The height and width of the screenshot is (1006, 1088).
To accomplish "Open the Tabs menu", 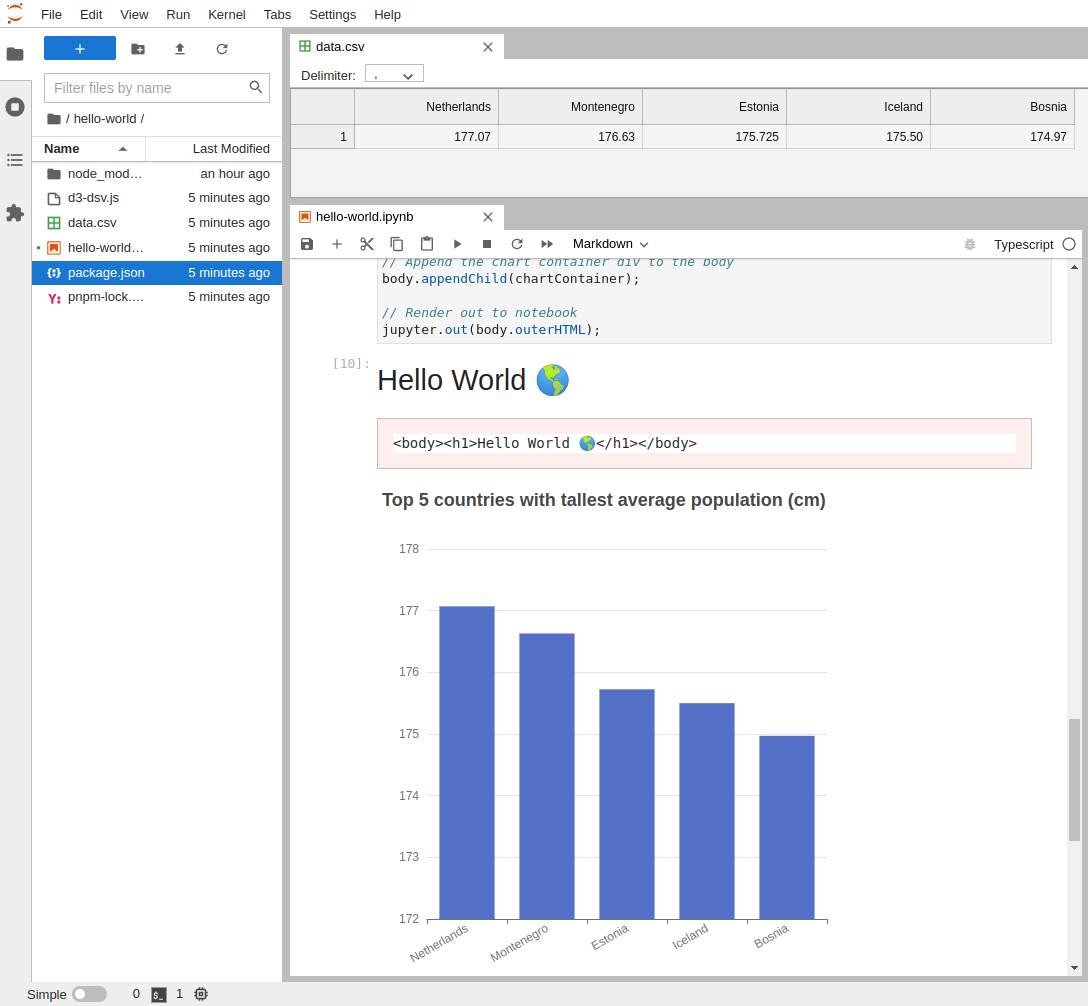I will 277,15.
